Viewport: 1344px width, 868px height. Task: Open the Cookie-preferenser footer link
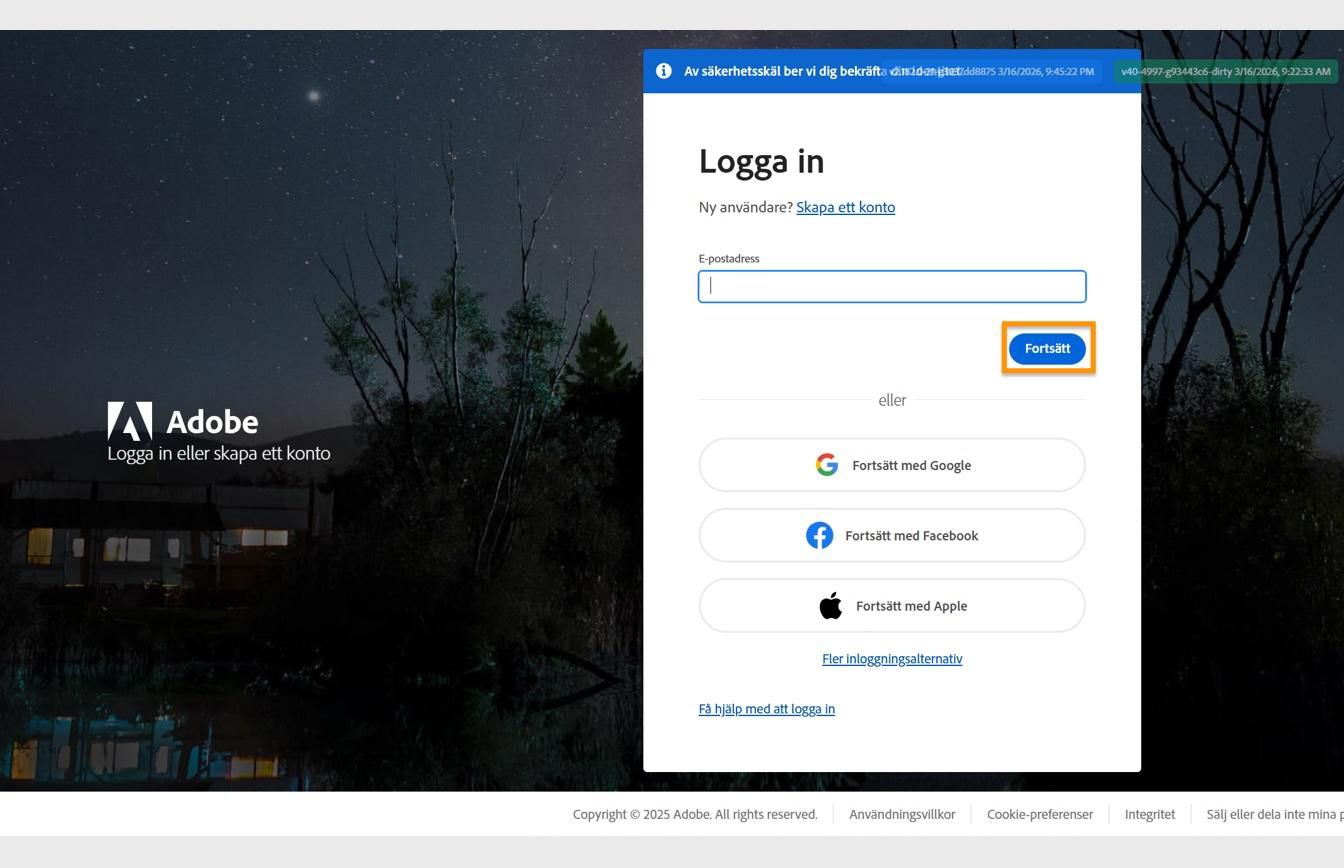(x=1039, y=813)
